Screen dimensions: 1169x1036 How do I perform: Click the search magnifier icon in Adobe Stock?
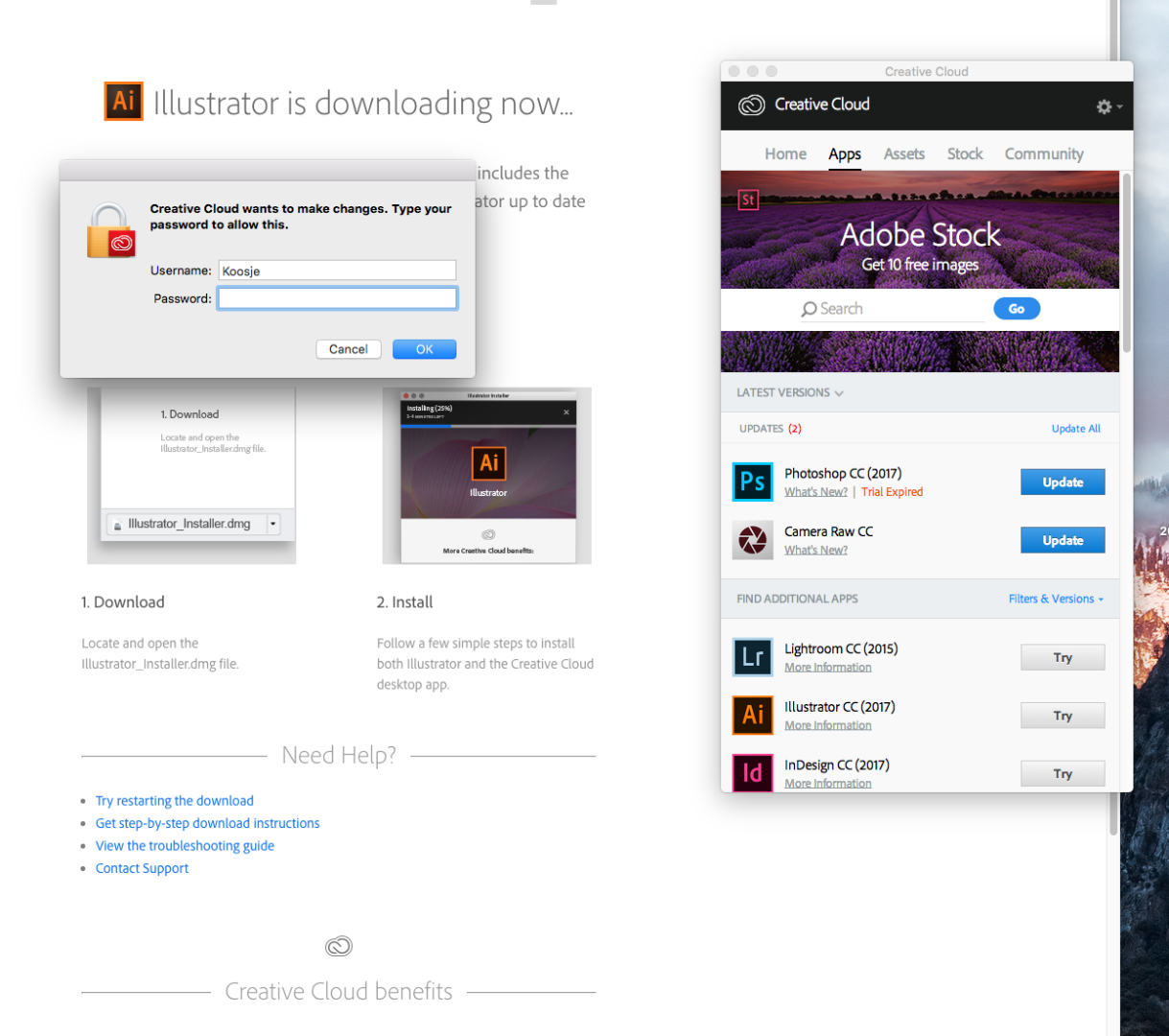809,309
